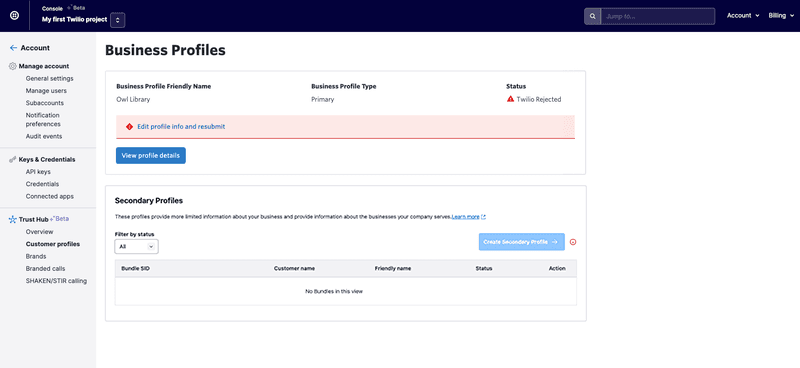
Task: Click the Action column header
Action: coord(557,268)
